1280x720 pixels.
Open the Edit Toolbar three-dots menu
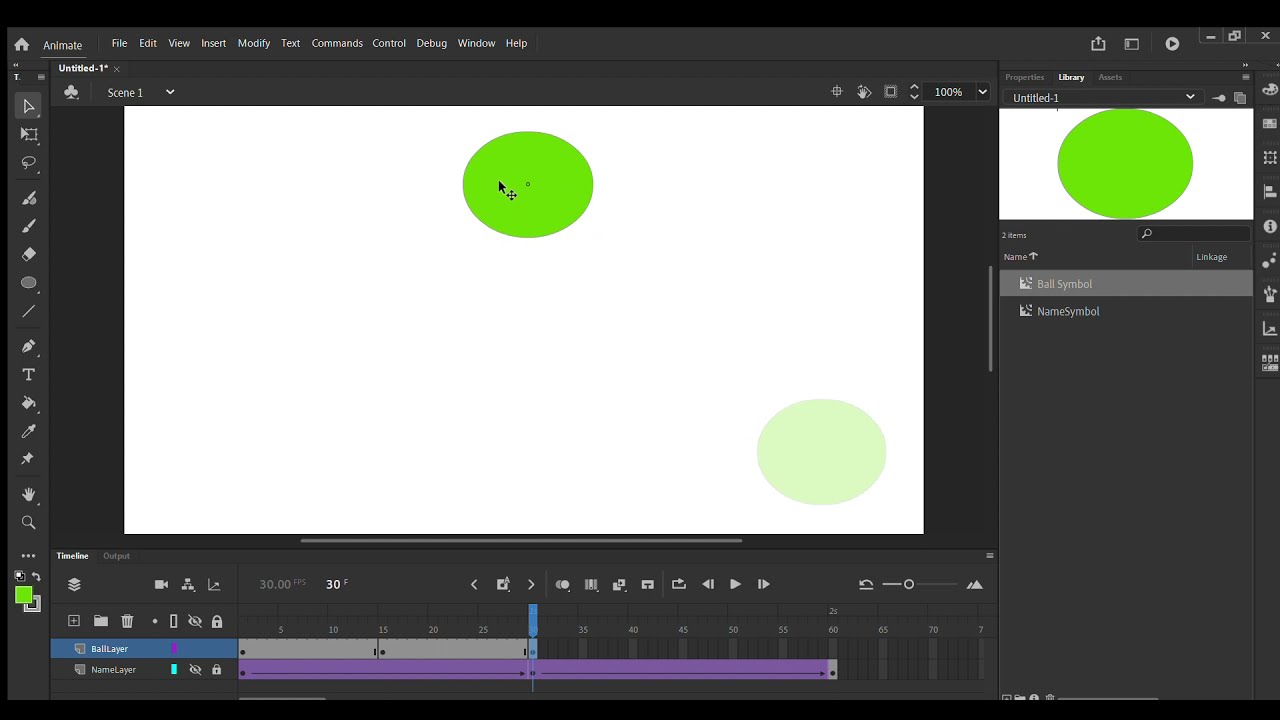click(x=29, y=556)
